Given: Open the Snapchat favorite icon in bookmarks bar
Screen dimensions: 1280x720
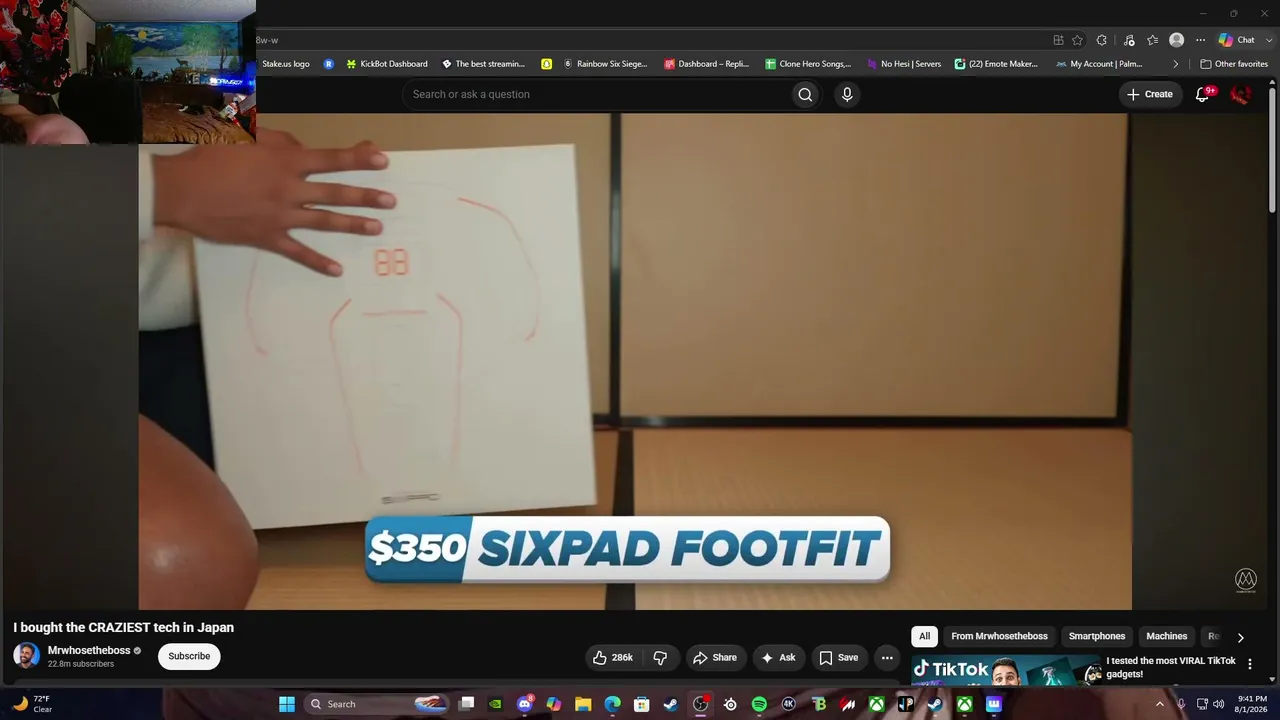Looking at the screenshot, I should pyautogui.click(x=546, y=64).
